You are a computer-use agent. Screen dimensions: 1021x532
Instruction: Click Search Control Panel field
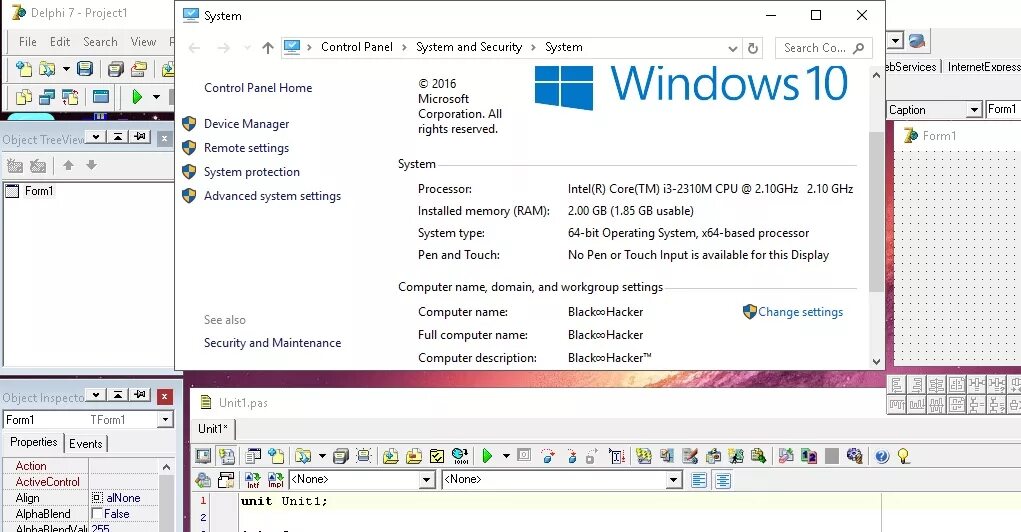pos(823,48)
